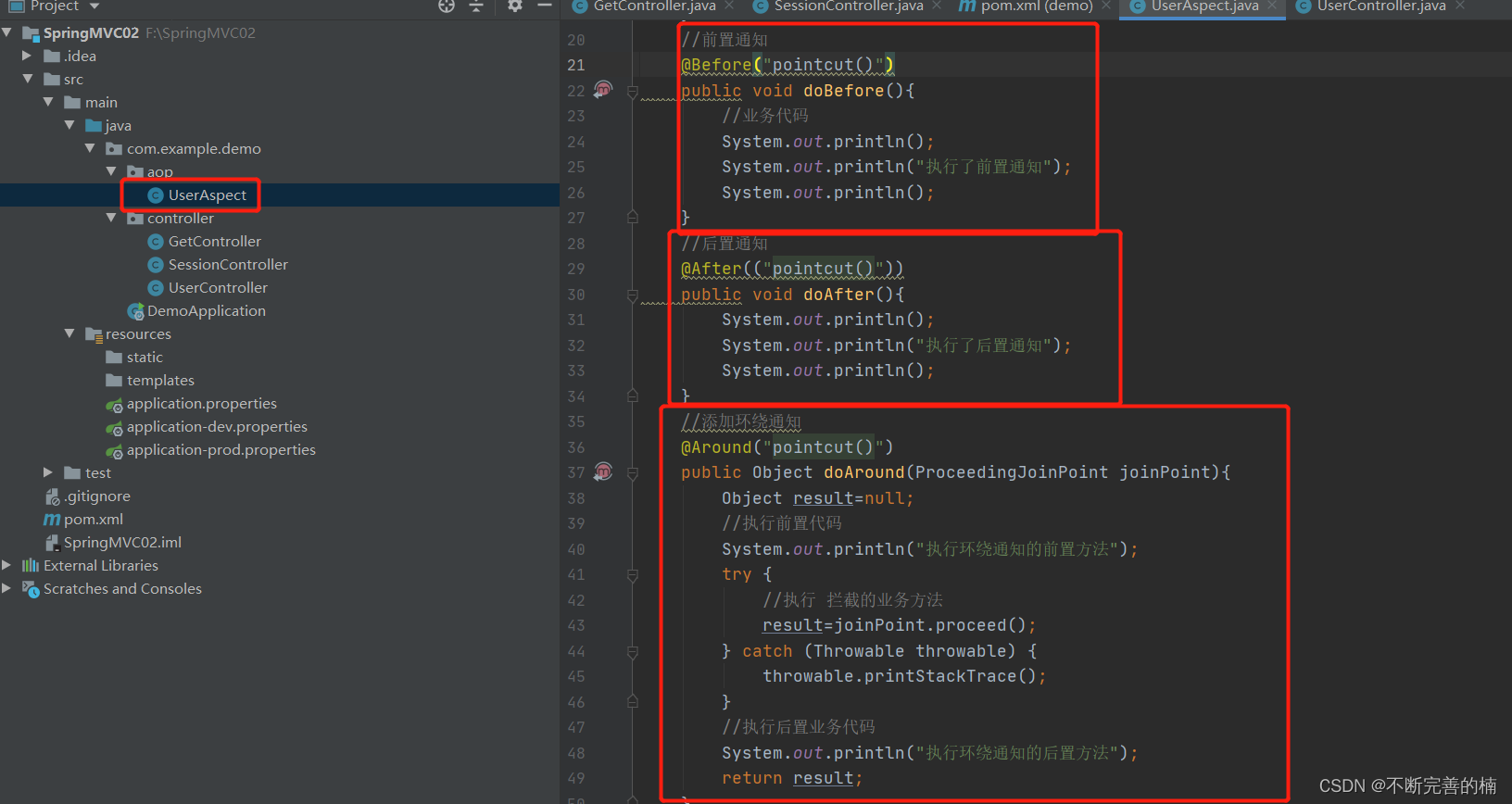
Task: Select the static folder
Action: [x=145, y=357]
